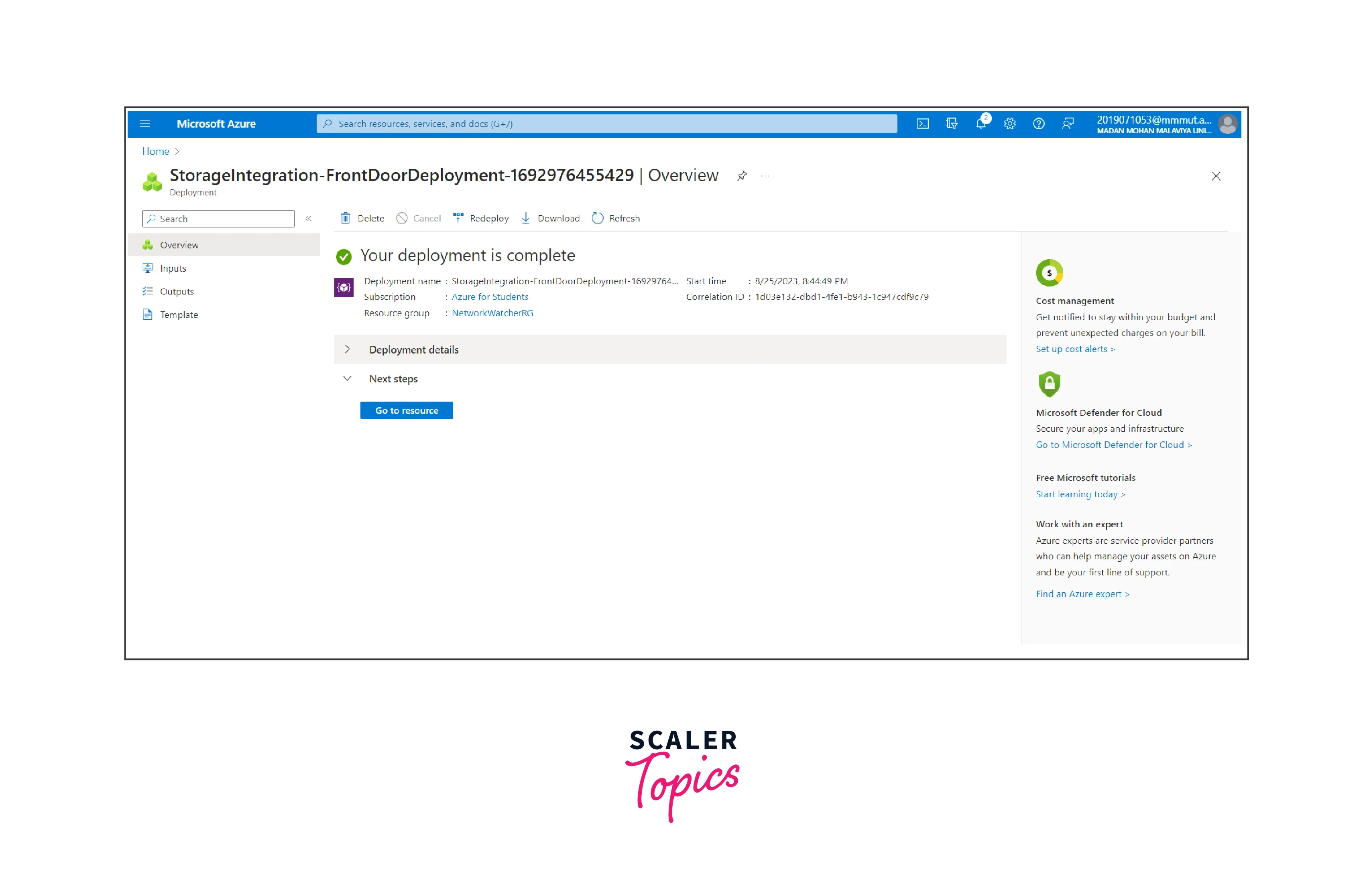Download the deployment

point(551,218)
